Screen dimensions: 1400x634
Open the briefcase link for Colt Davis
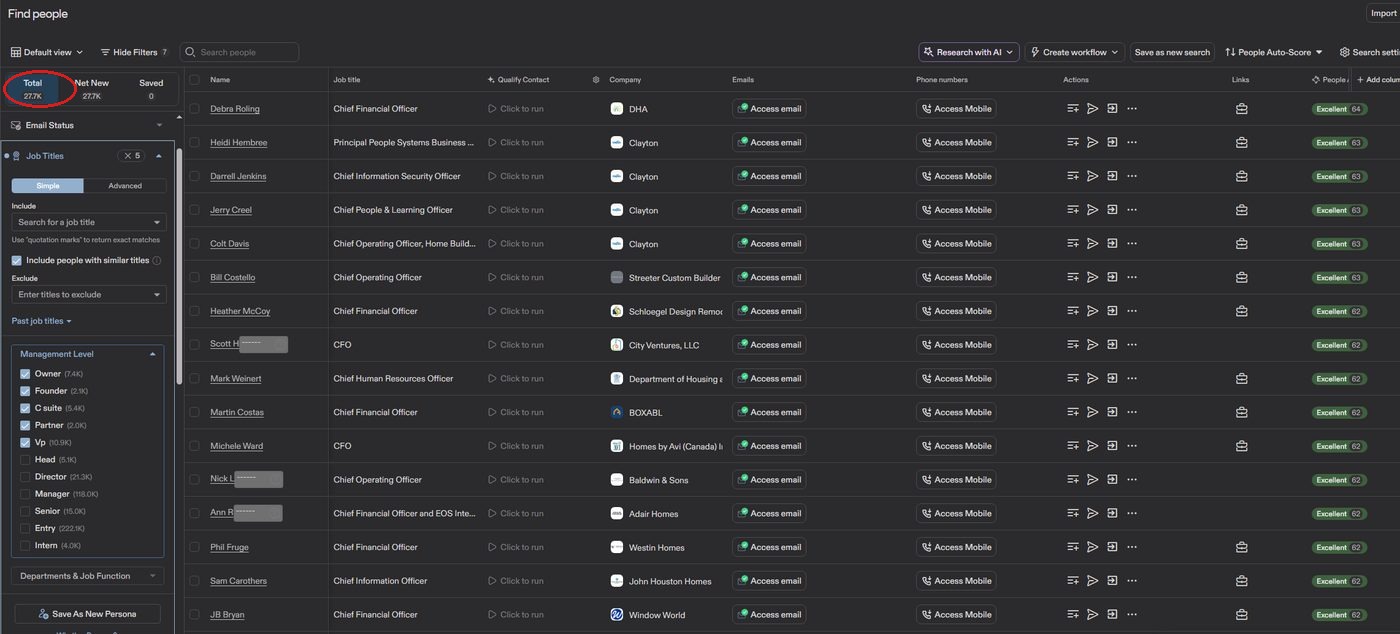1241,244
